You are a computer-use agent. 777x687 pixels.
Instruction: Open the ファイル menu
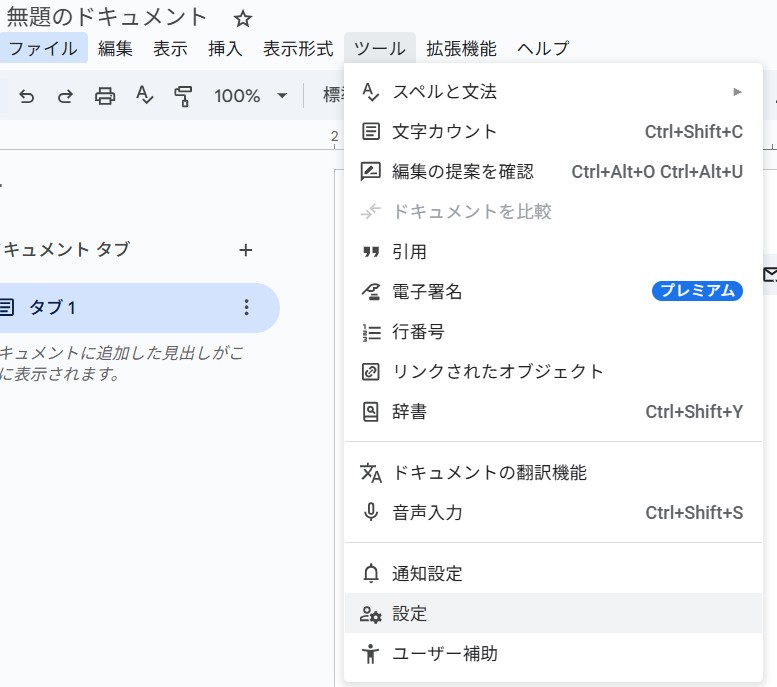pos(43,48)
